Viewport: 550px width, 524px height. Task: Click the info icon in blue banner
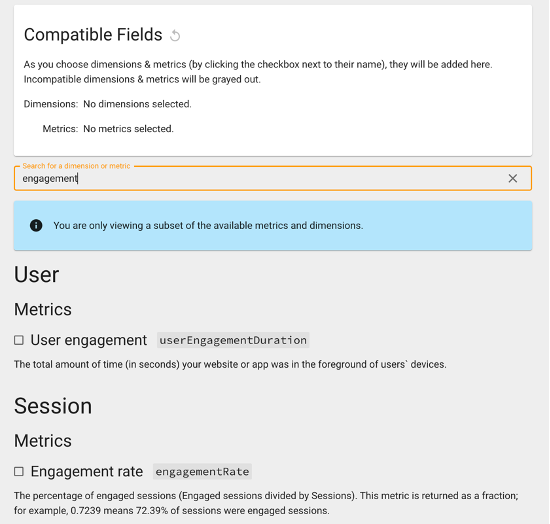[36, 226]
